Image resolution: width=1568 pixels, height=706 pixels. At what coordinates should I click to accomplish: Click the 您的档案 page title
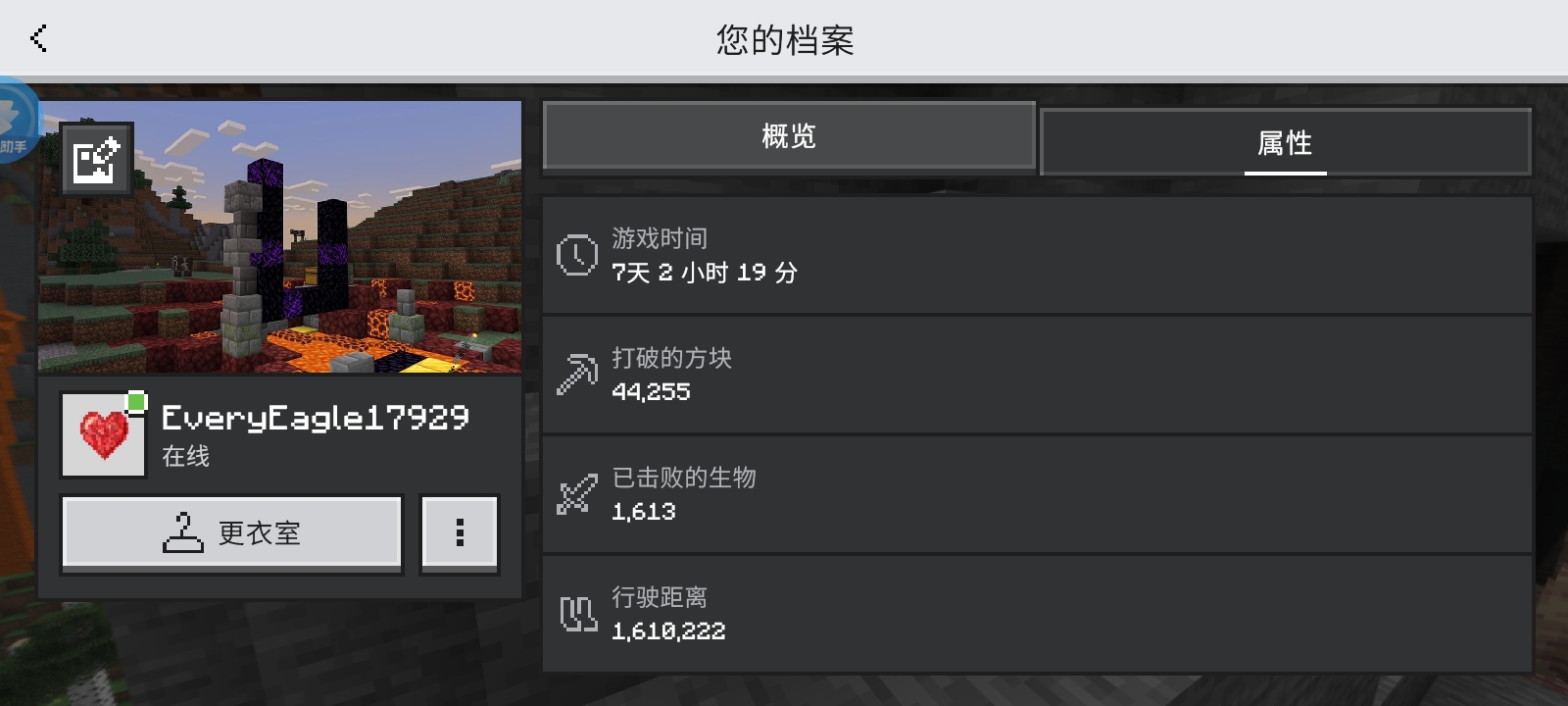(x=785, y=40)
